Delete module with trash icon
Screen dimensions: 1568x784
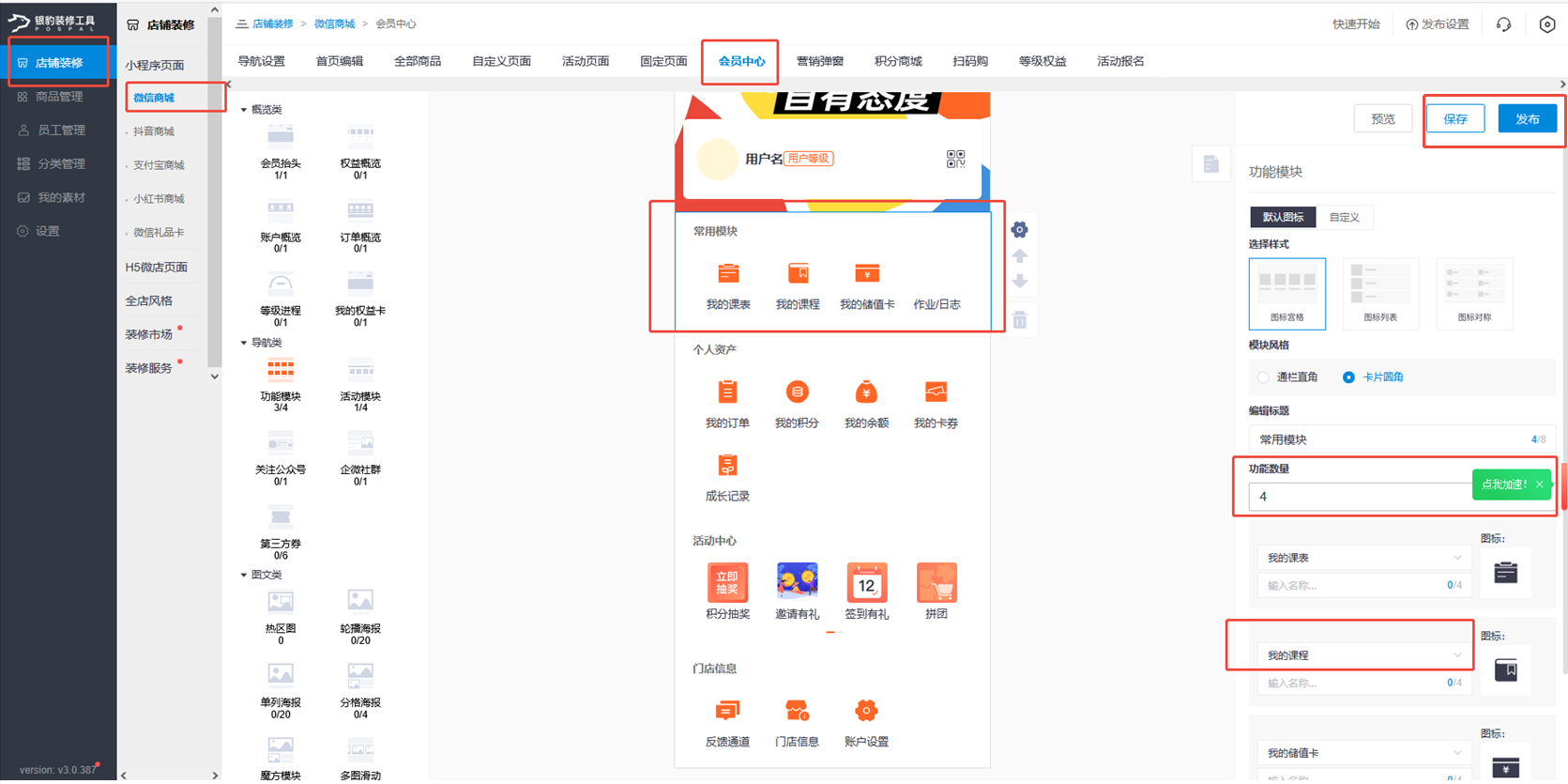[1020, 320]
